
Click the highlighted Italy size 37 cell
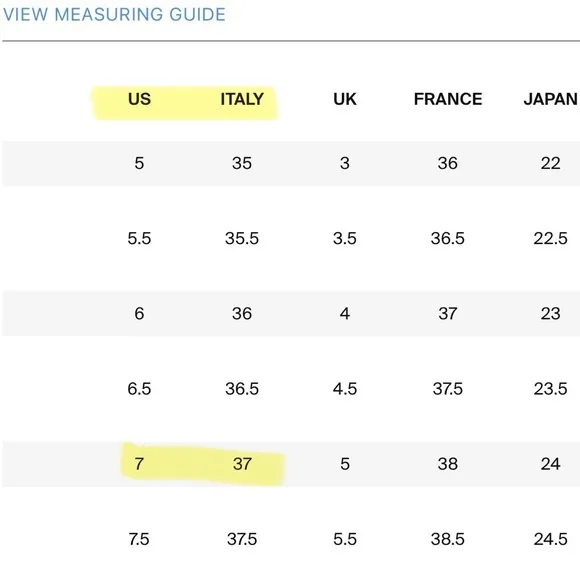coord(242,464)
